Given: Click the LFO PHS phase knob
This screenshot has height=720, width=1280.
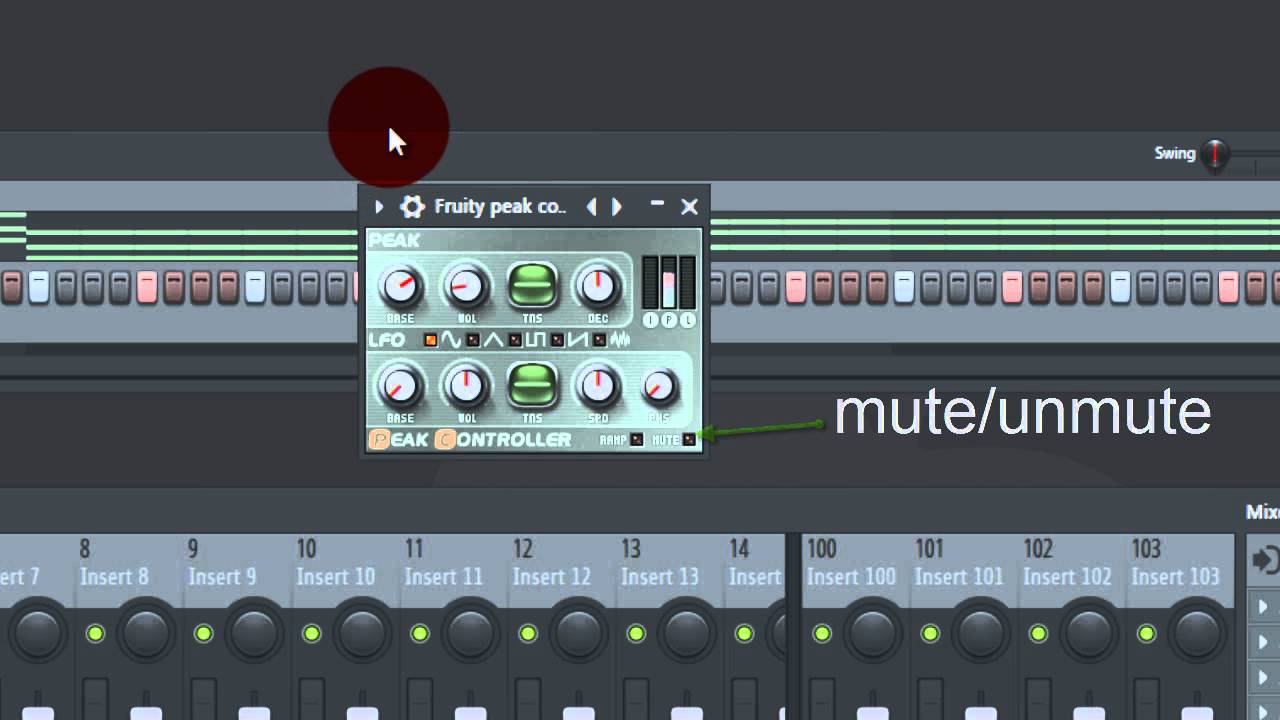Looking at the screenshot, I should click(x=659, y=387).
